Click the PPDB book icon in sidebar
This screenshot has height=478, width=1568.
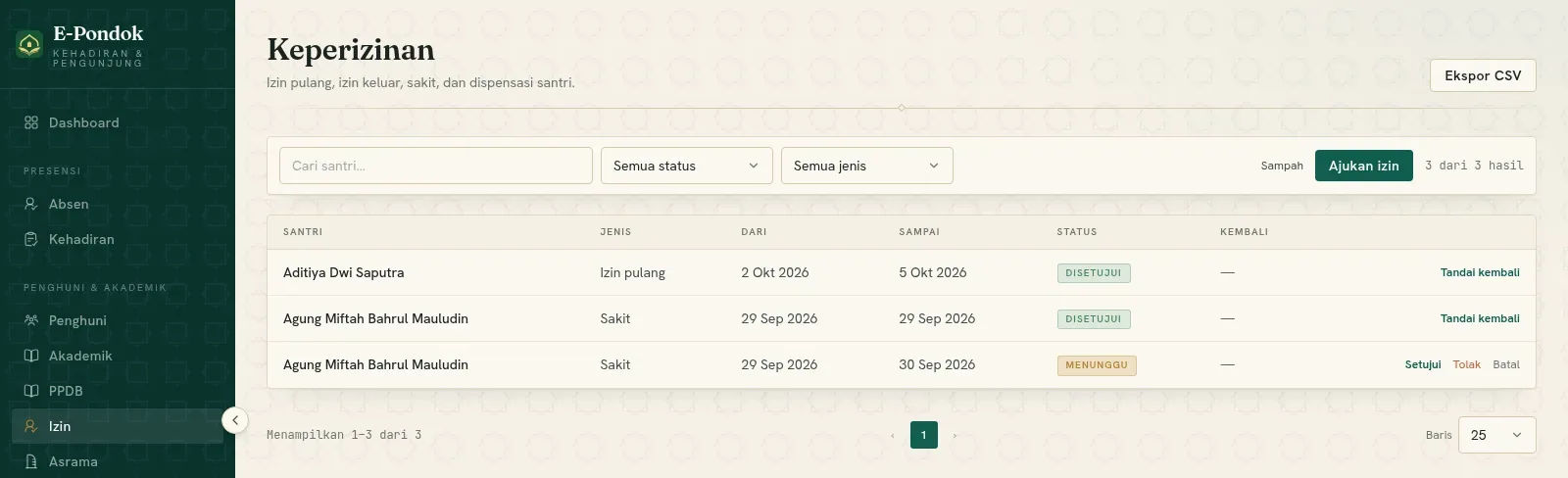pos(31,391)
